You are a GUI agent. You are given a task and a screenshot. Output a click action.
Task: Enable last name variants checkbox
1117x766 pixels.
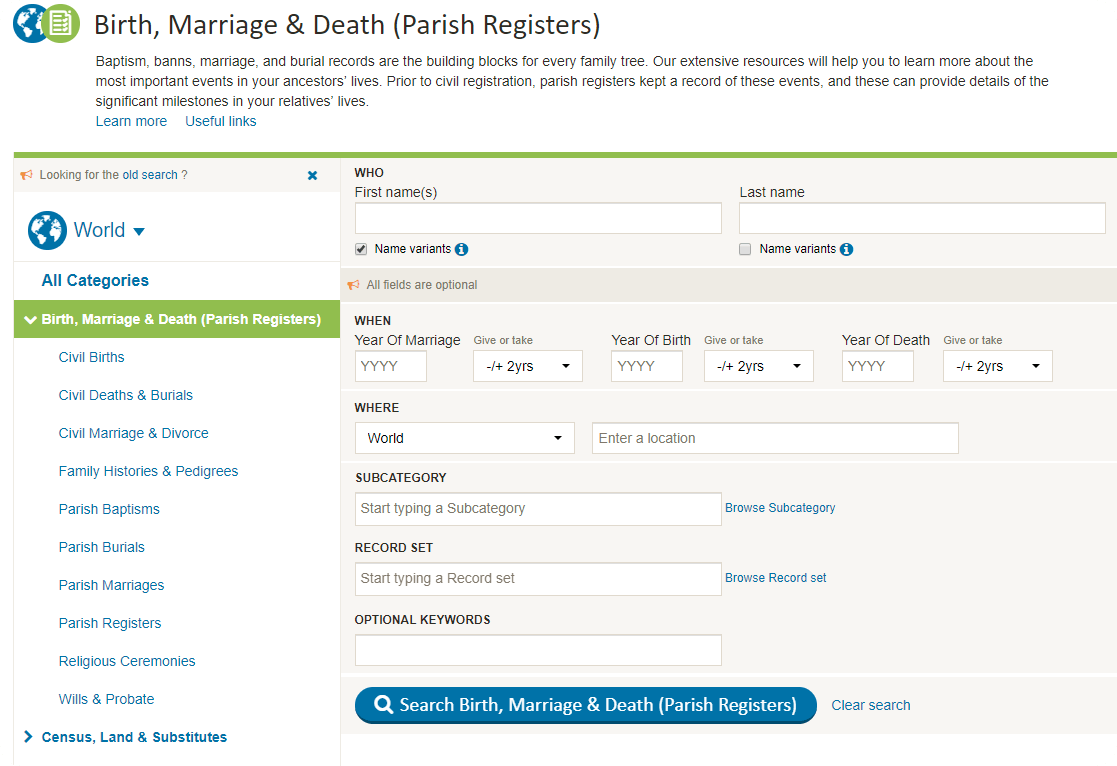click(745, 249)
